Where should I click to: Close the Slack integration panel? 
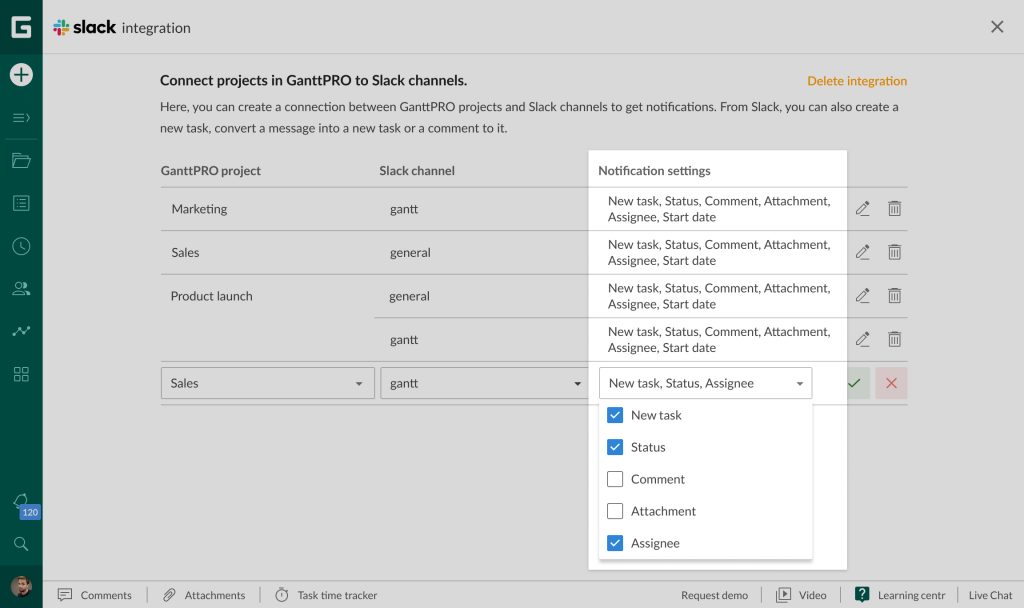(x=997, y=27)
